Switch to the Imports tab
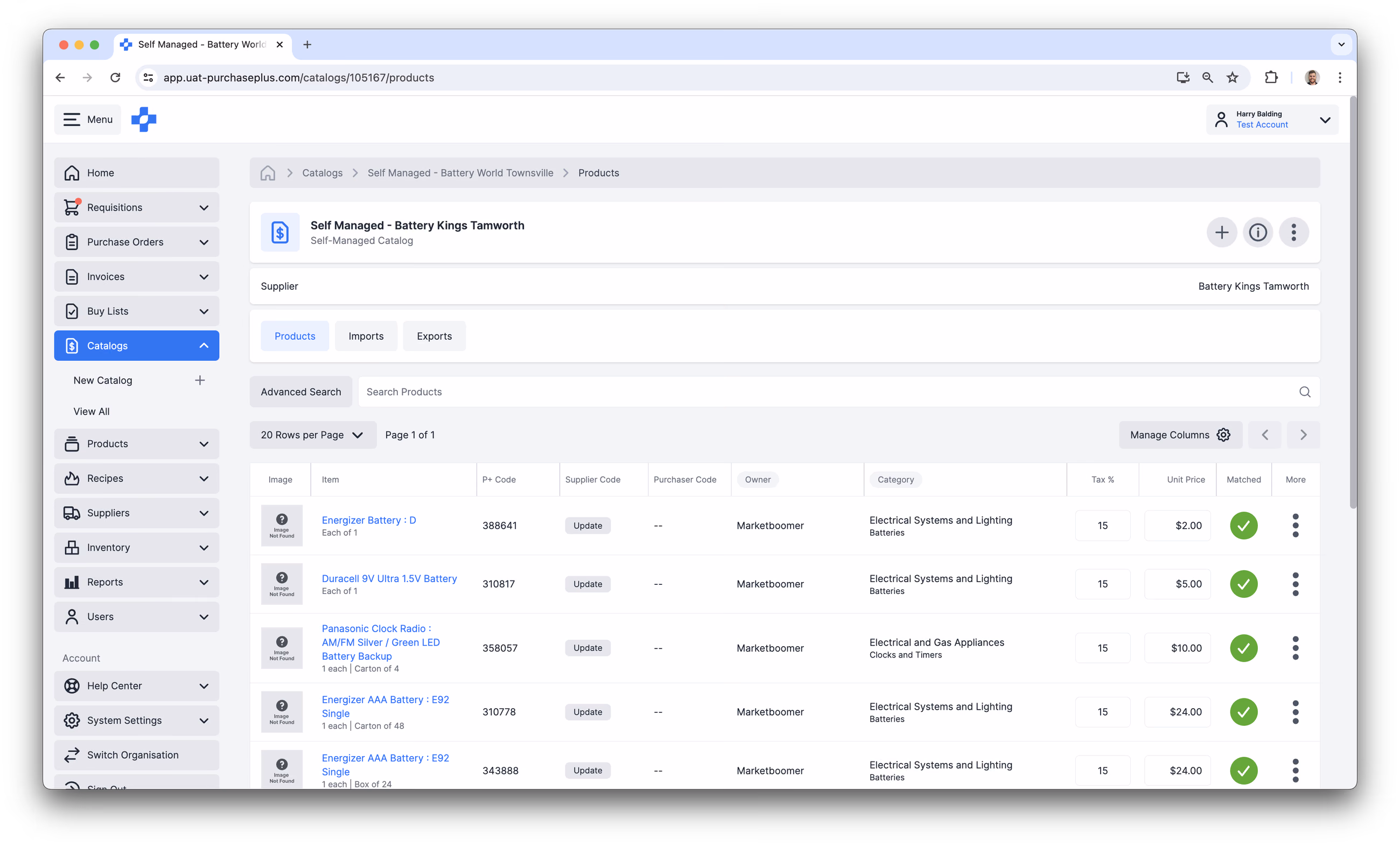The height and width of the screenshot is (846, 1400). pyautogui.click(x=366, y=336)
